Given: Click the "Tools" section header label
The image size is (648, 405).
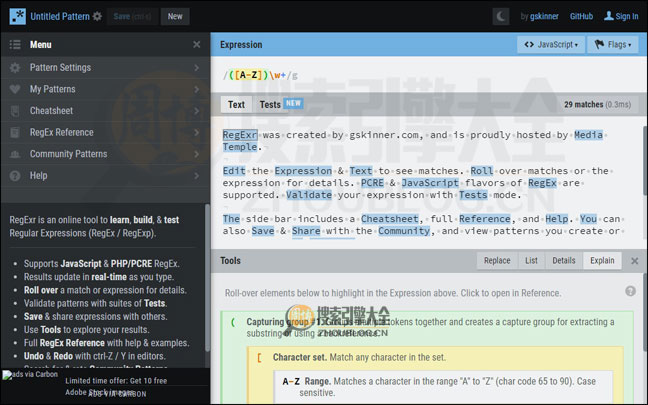Looking at the screenshot, I should [x=230, y=261].
